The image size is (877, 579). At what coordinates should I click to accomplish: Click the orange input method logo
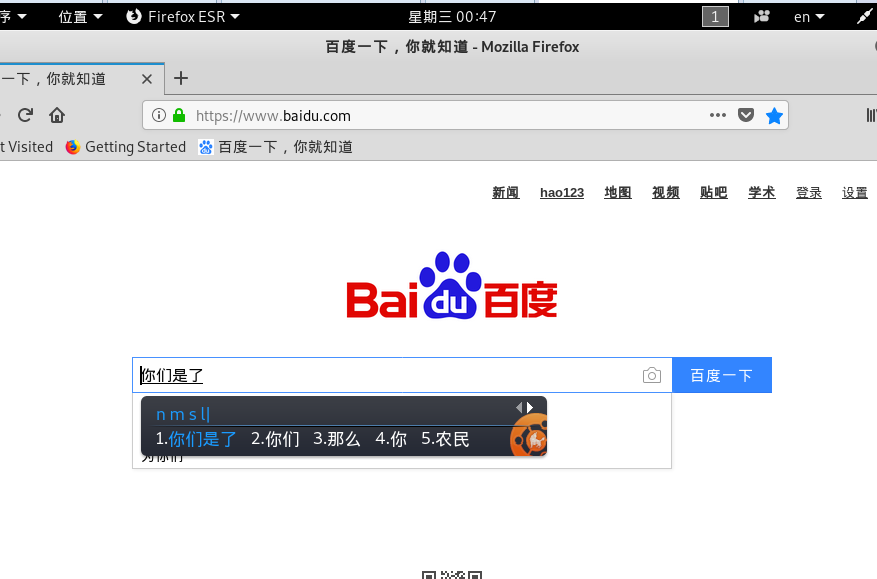tap(529, 436)
